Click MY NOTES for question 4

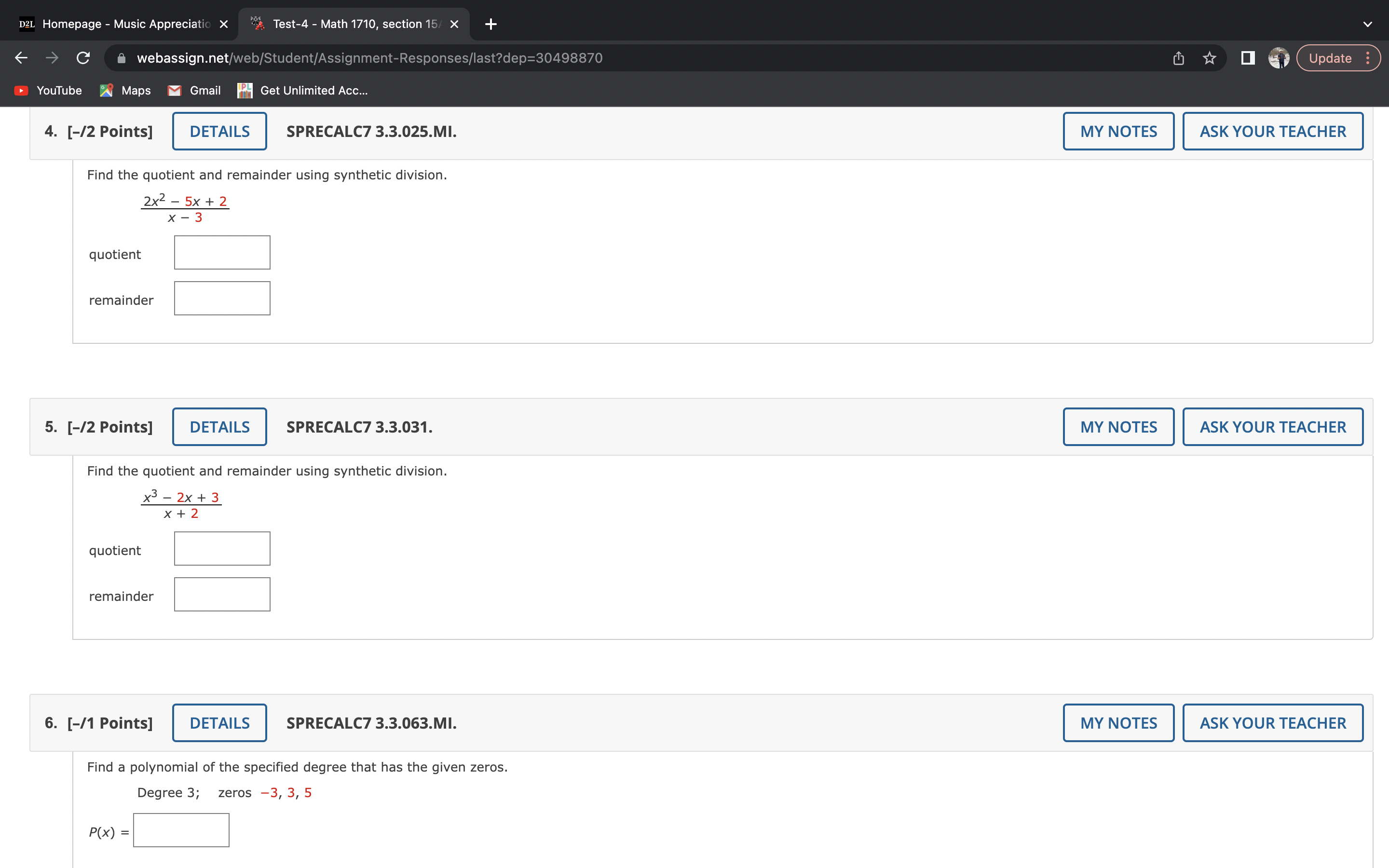coord(1118,131)
